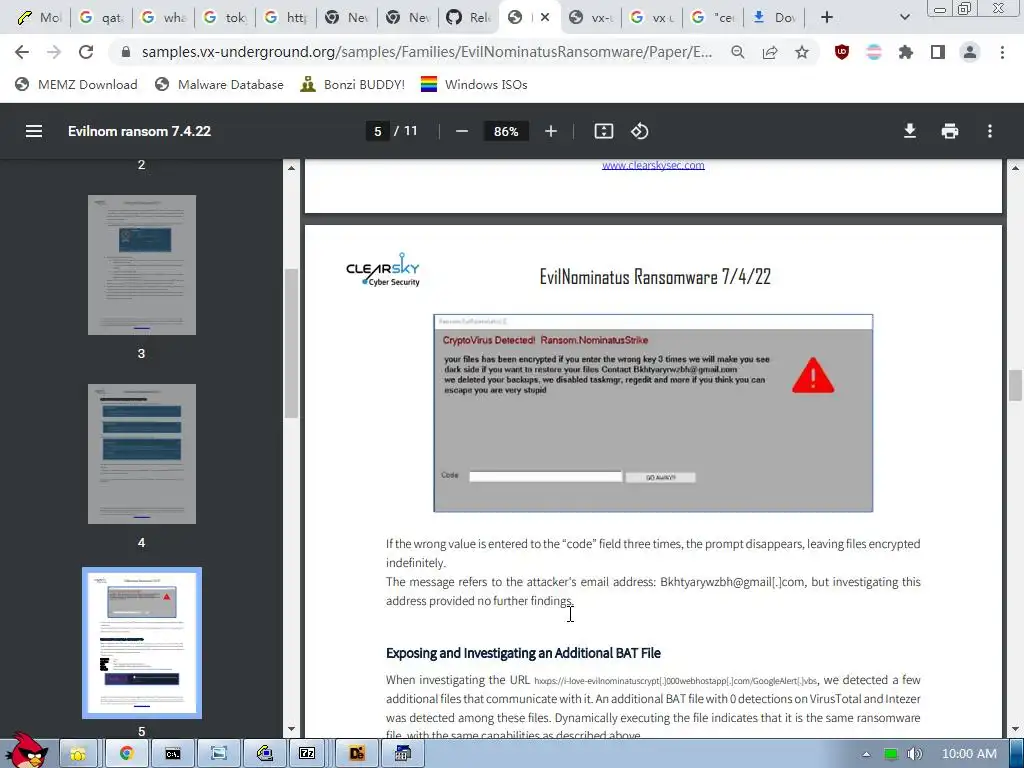Open File Explorer from taskbar

pyautogui.click(x=78, y=754)
